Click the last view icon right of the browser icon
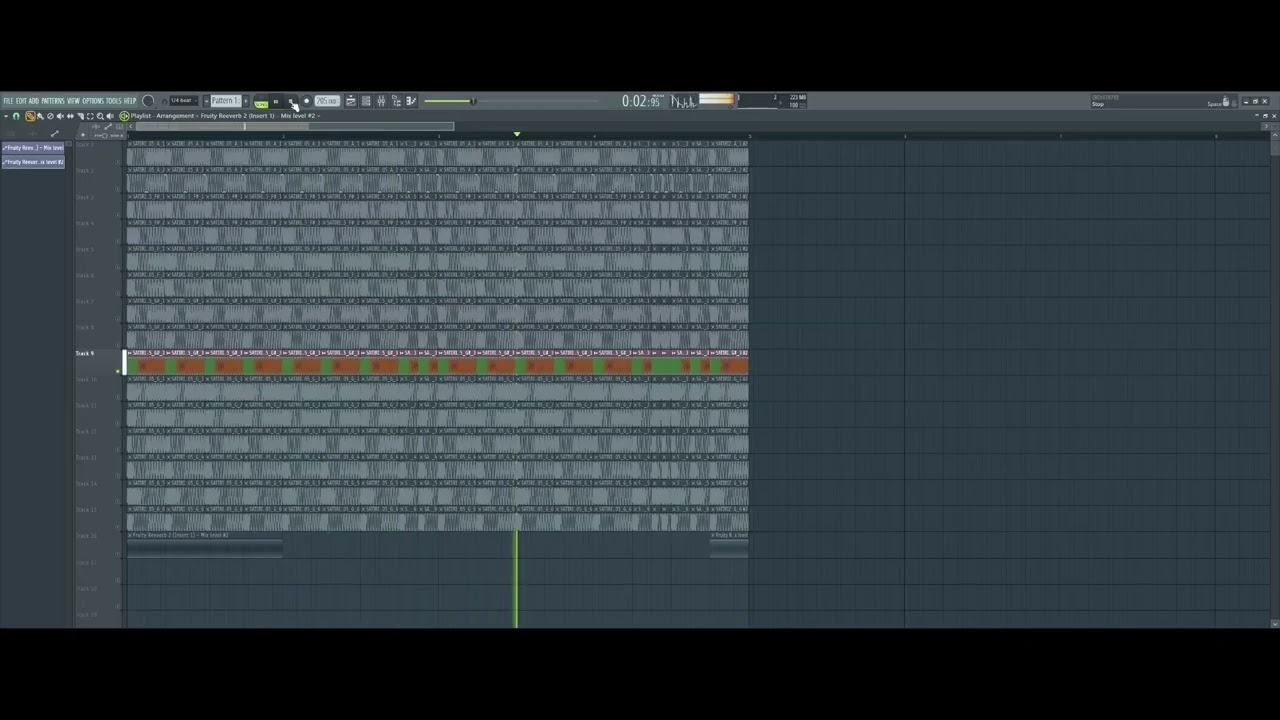Image resolution: width=1280 pixels, height=720 pixels. pyautogui.click(x=411, y=101)
